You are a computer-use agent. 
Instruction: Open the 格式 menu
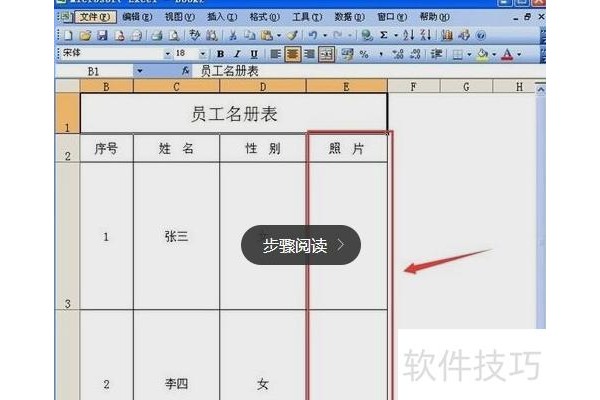click(x=264, y=17)
